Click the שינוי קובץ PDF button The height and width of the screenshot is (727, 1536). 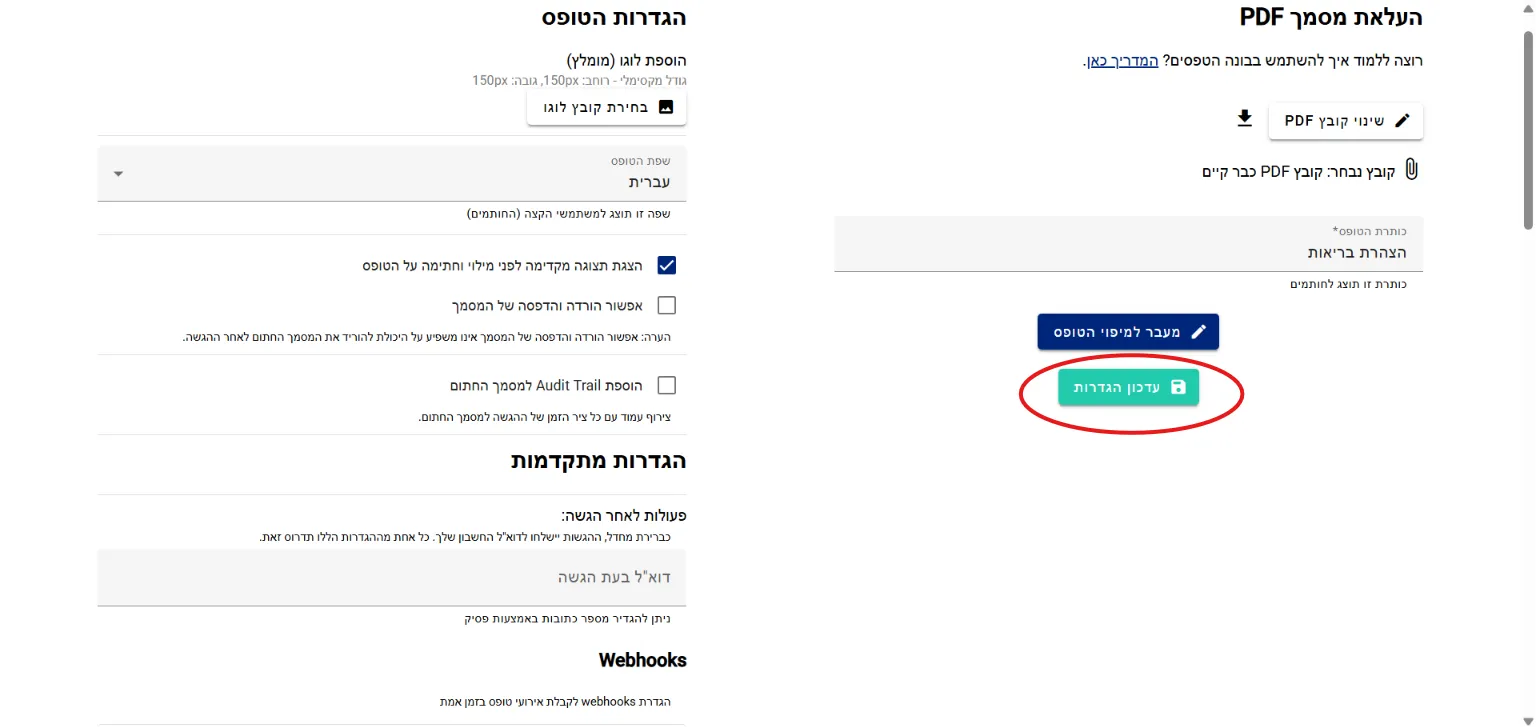[1346, 120]
